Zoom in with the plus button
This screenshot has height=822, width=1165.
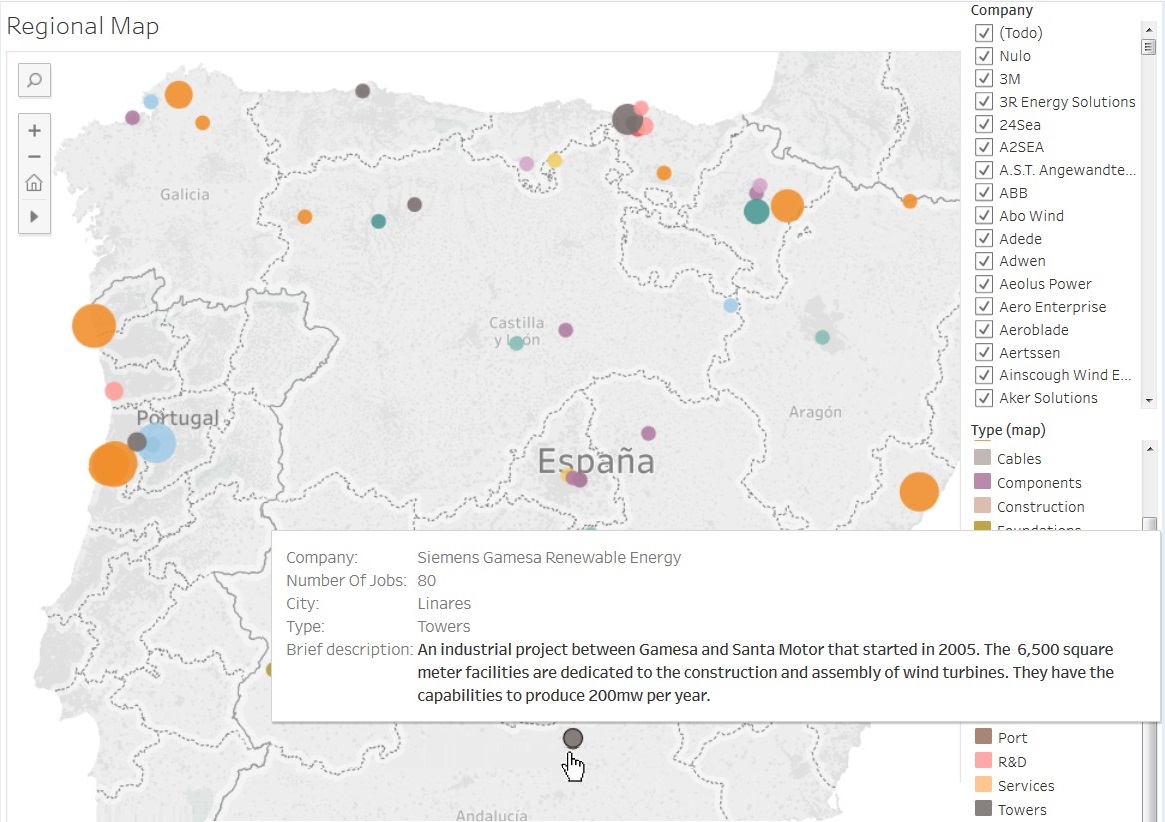point(34,130)
